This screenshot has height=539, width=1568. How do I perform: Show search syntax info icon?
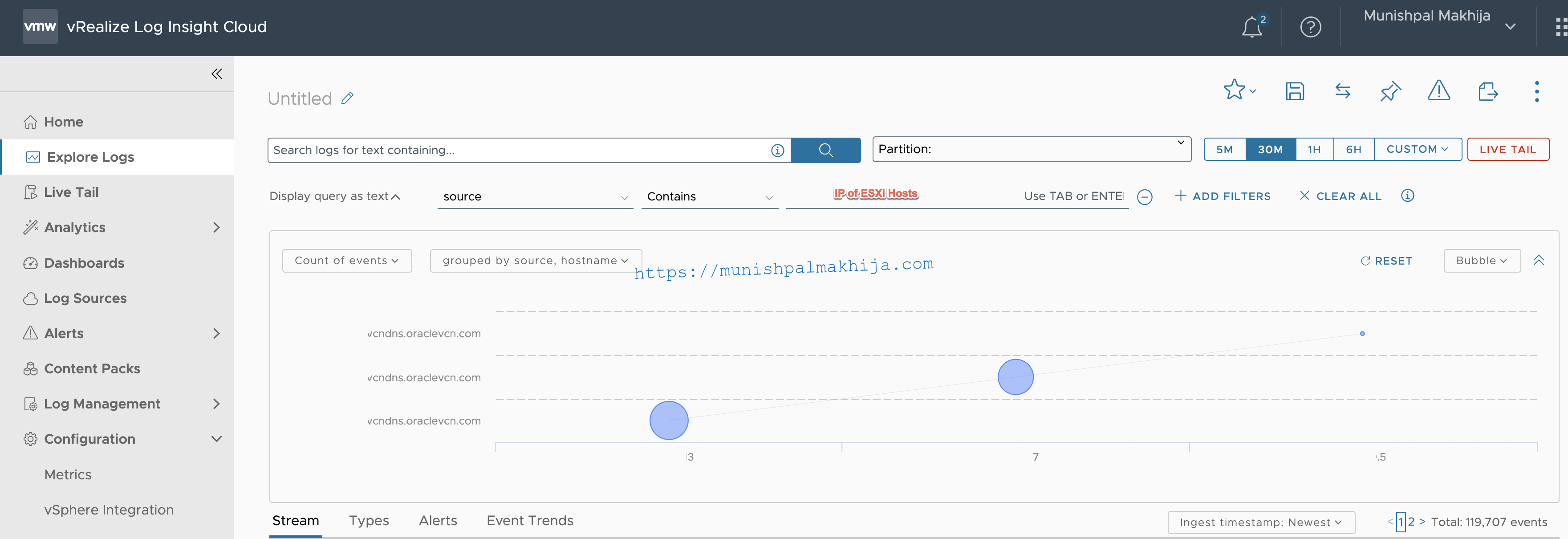[777, 151]
